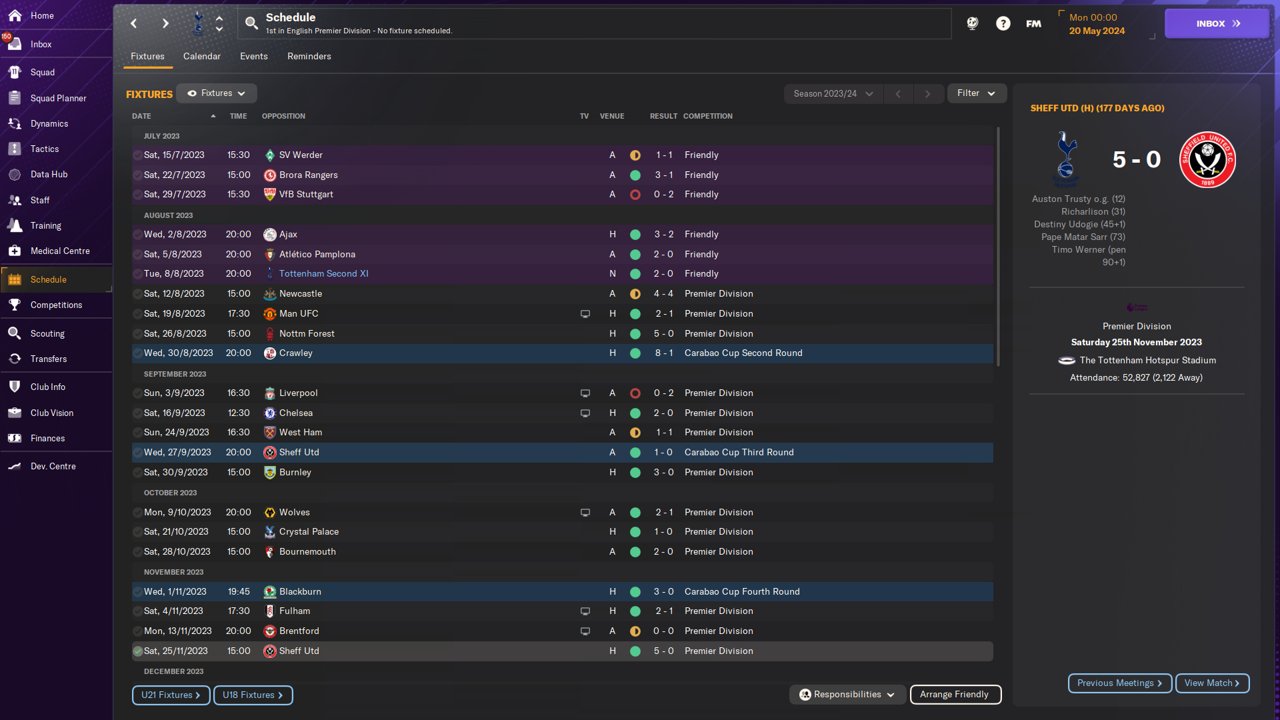Untick the Sheff Utd 25/11/2023 fixture checkbox
The width and height of the screenshot is (1280, 720).
pos(138,651)
